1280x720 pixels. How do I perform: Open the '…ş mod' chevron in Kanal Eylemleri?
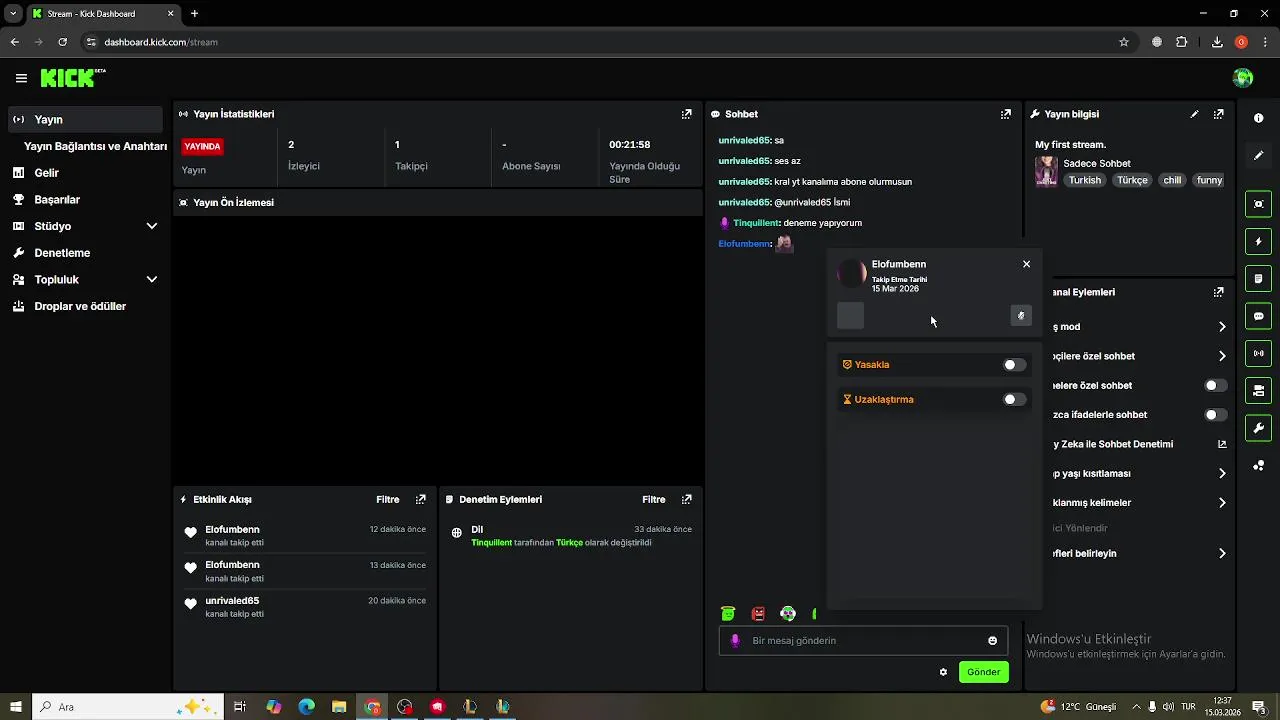click(1222, 327)
